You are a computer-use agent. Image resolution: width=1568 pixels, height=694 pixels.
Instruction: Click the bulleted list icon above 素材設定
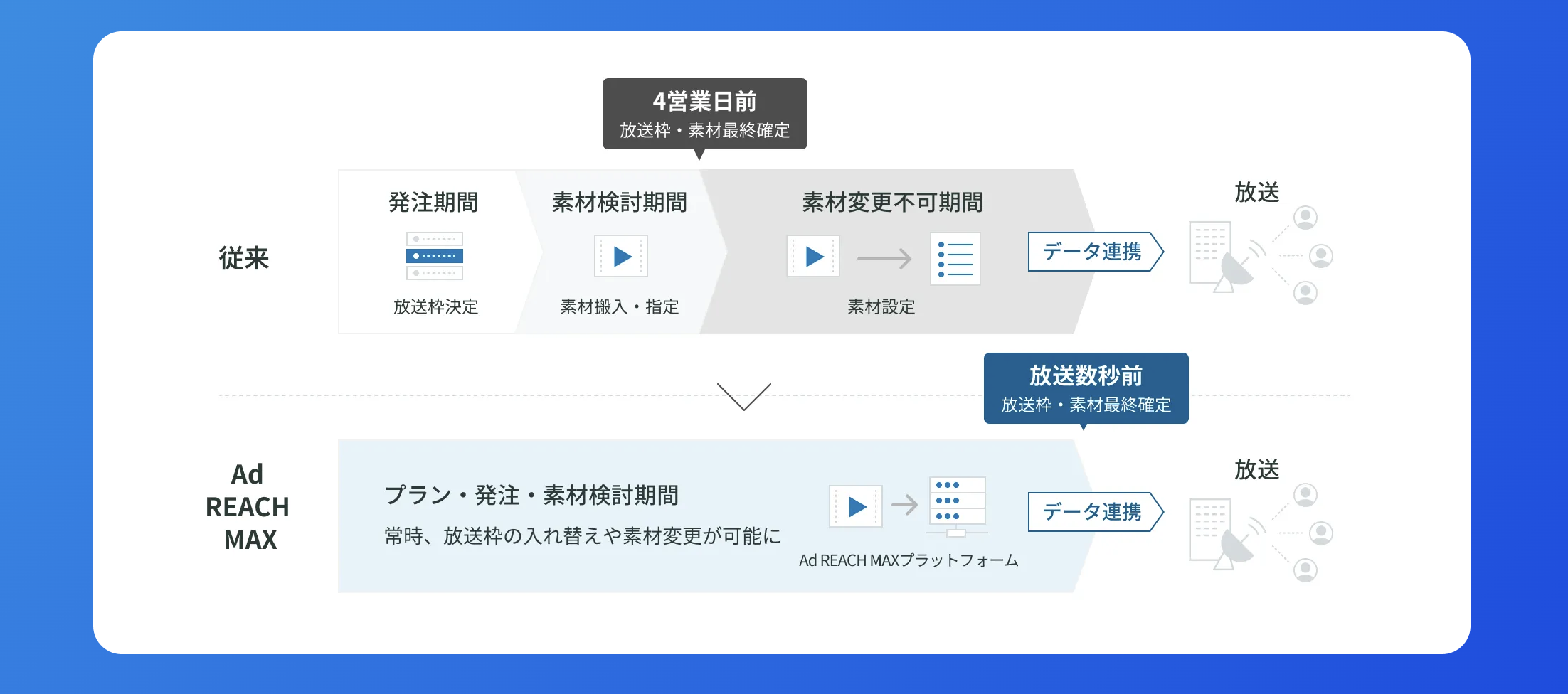point(955,259)
